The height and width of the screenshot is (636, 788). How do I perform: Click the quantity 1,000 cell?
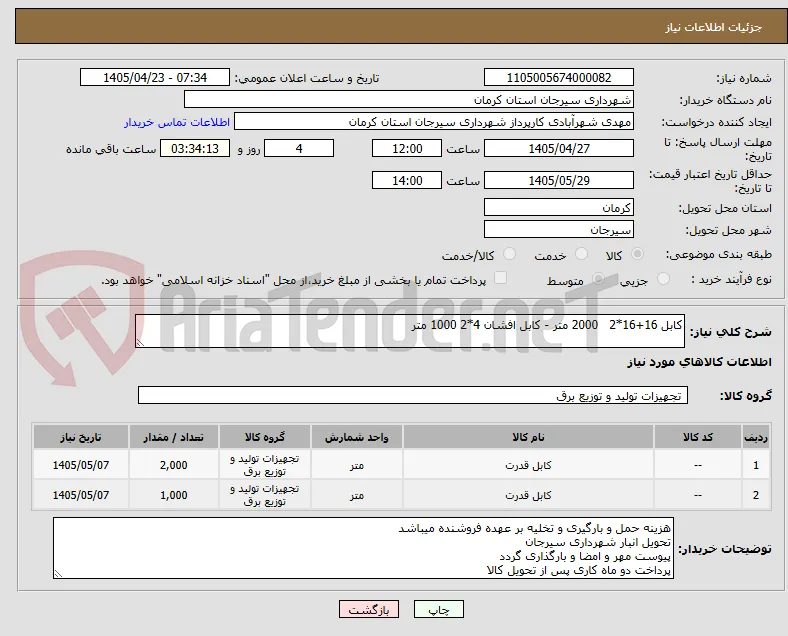pyautogui.click(x=173, y=495)
